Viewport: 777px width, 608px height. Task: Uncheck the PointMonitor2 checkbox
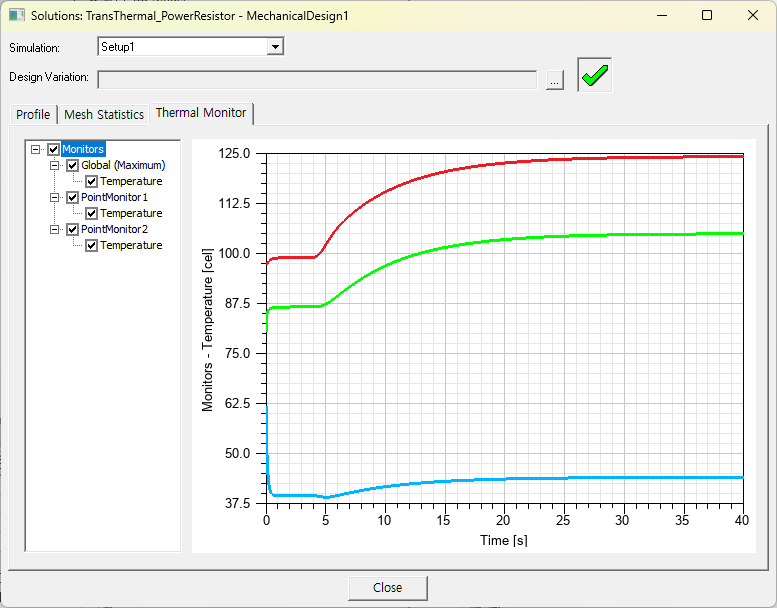pyautogui.click(x=72, y=229)
